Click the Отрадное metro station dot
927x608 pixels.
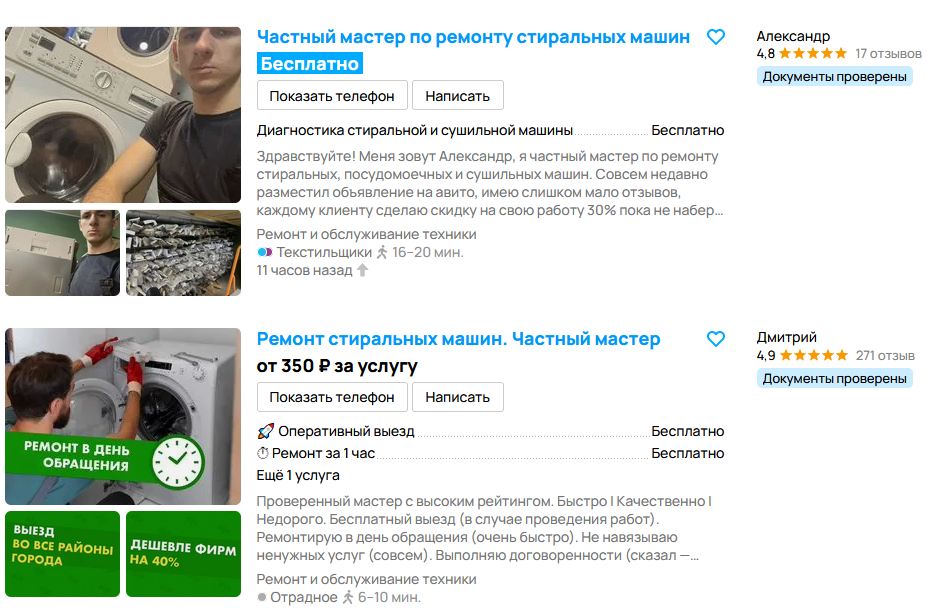point(262,597)
